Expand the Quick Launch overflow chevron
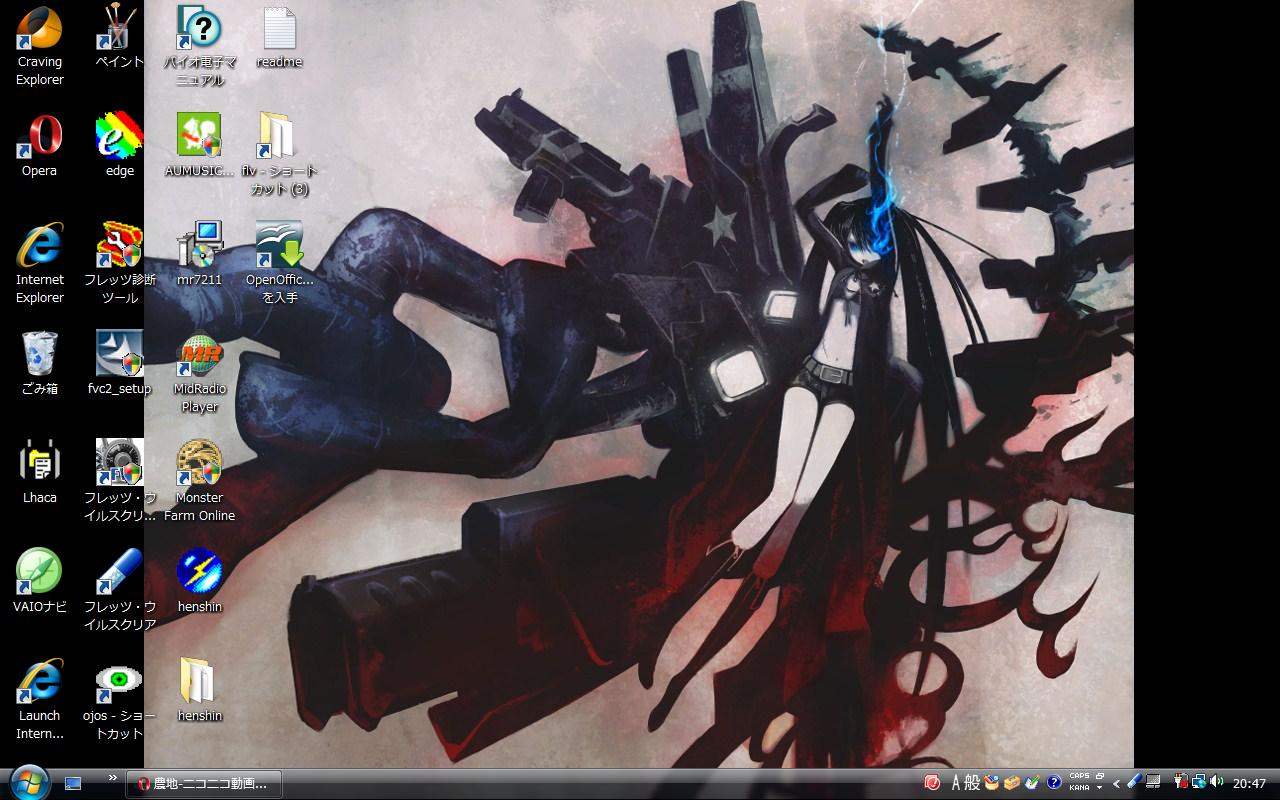 click(x=113, y=777)
